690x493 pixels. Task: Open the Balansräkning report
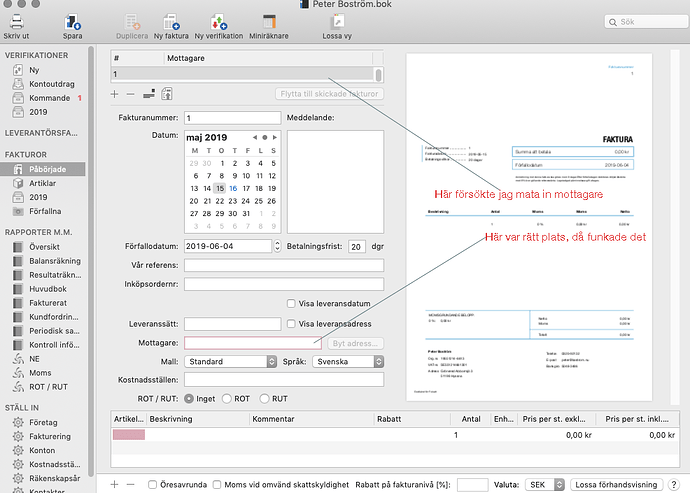tap(55, 261)
